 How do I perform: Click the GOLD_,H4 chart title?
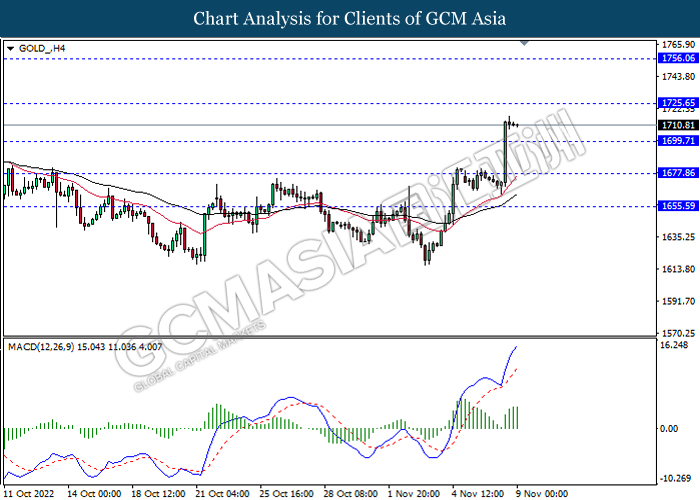point(42,48)
